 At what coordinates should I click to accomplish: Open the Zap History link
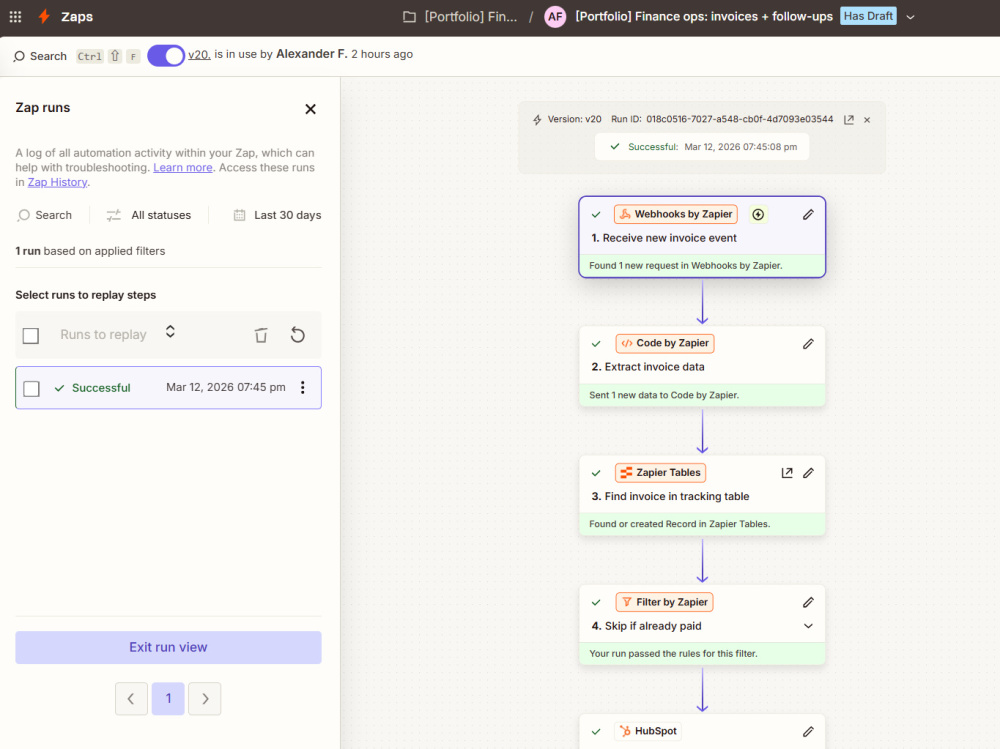pyautogui.click(x=57, y=182)
